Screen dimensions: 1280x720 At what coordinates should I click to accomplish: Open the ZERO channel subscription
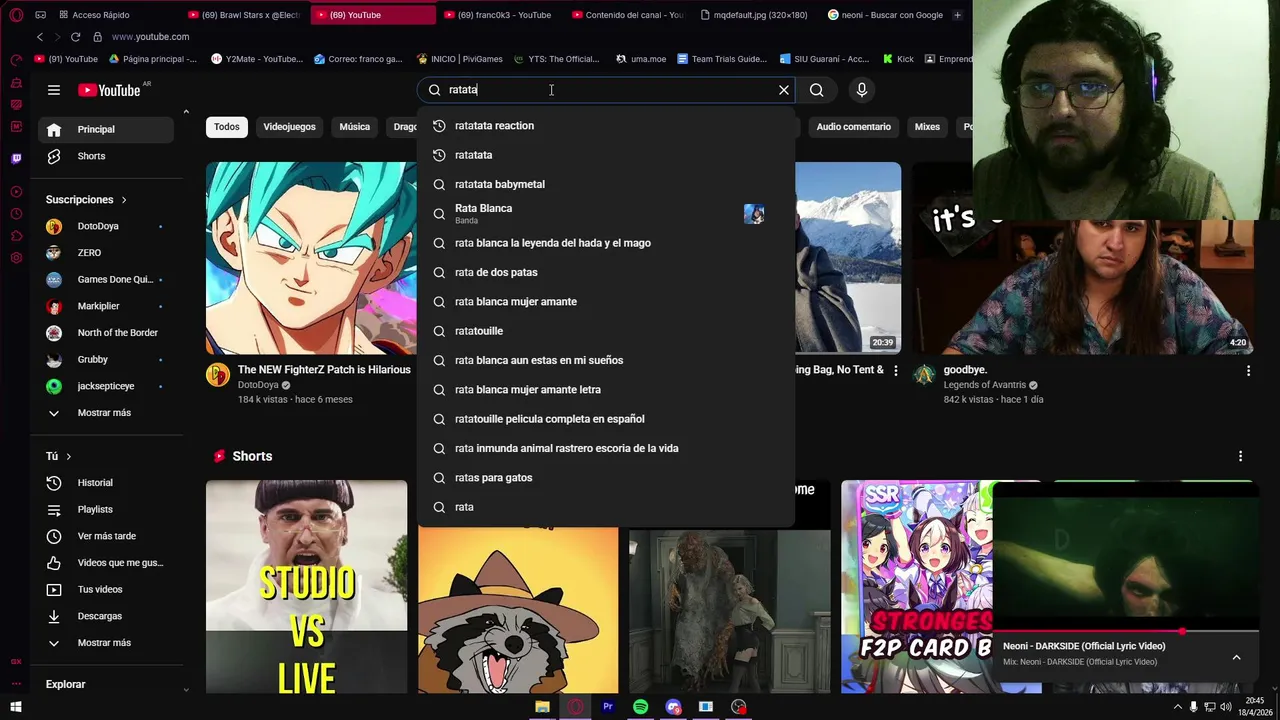click(106, 253)
